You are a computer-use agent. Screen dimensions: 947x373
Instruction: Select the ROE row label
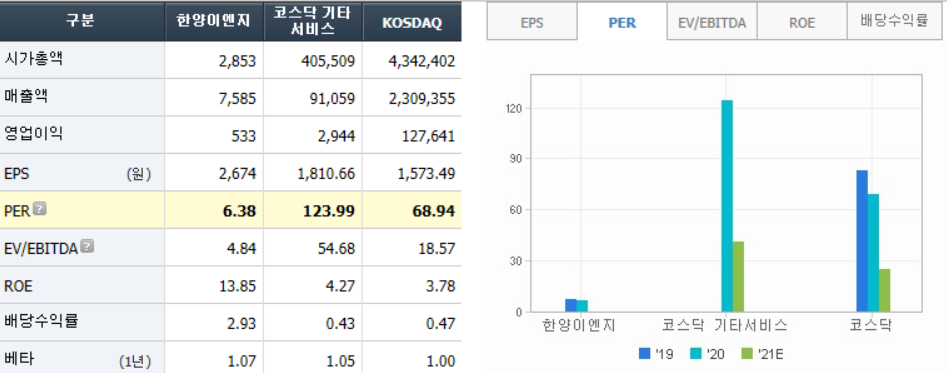18,286
